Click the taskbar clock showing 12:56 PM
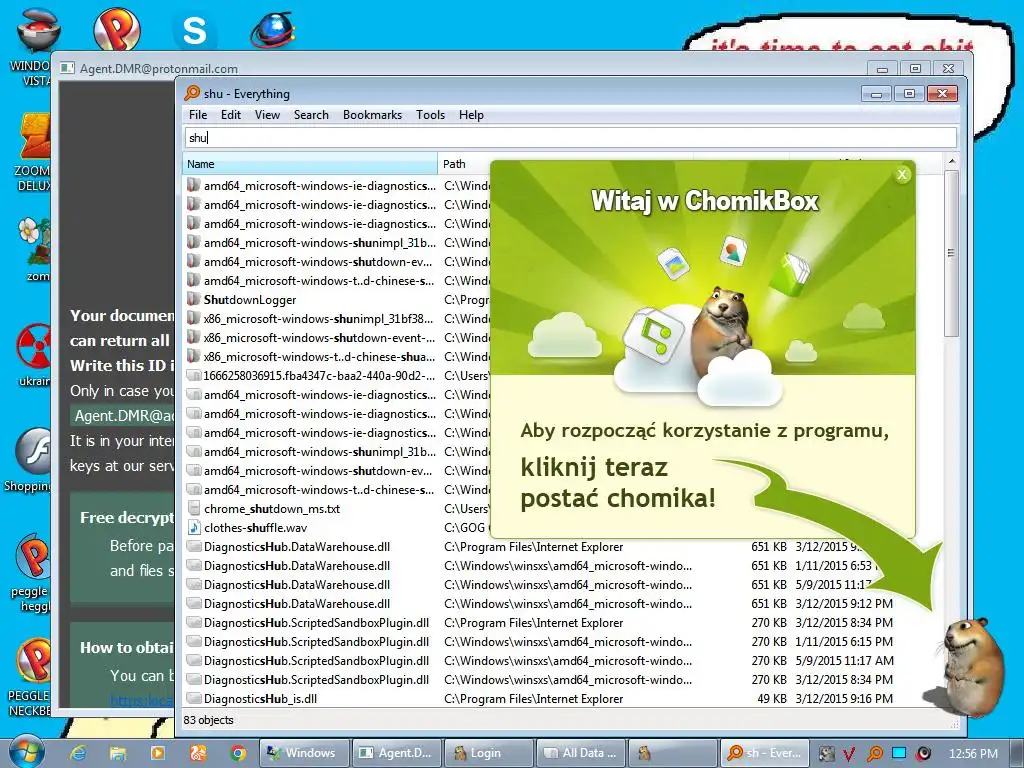 click(x=973, y=754)
